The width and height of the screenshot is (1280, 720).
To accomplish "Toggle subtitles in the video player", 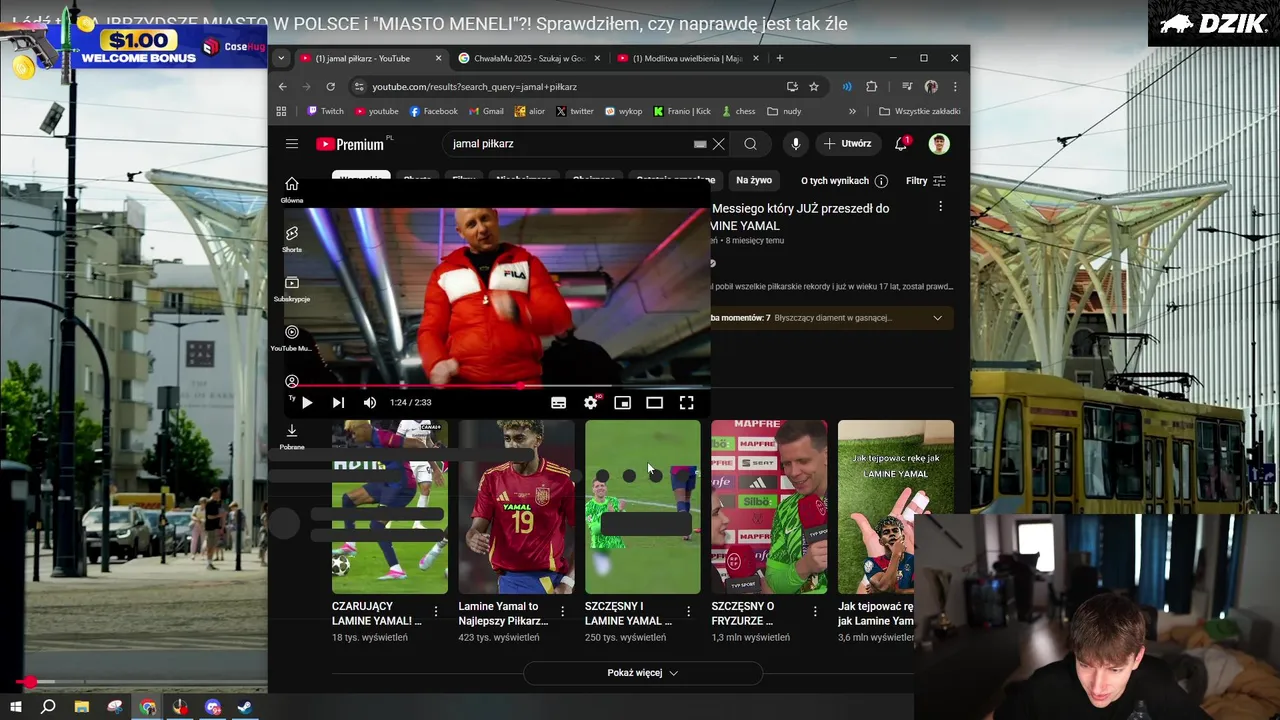I will [x=559, y=403].
